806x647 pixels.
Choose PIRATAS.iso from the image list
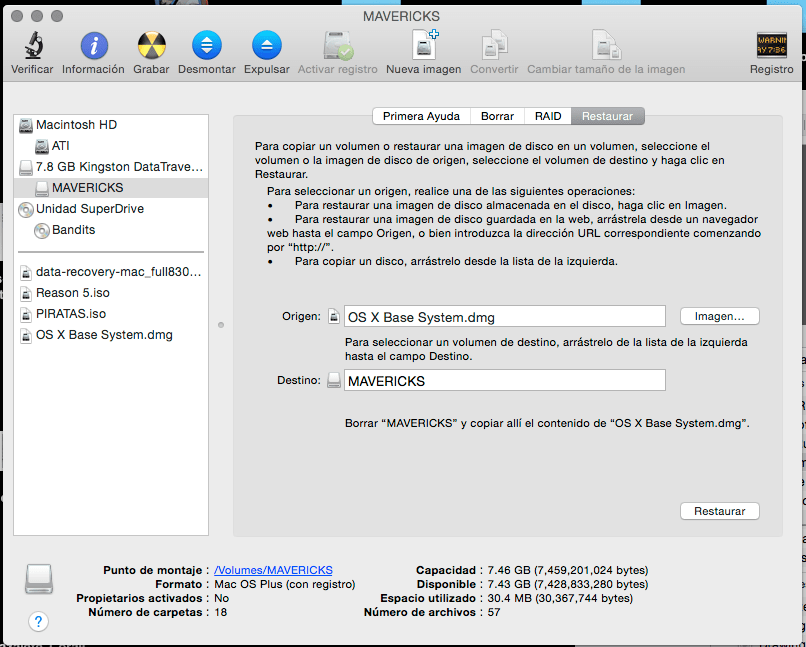pyautogui.click(x=70, y=313)
